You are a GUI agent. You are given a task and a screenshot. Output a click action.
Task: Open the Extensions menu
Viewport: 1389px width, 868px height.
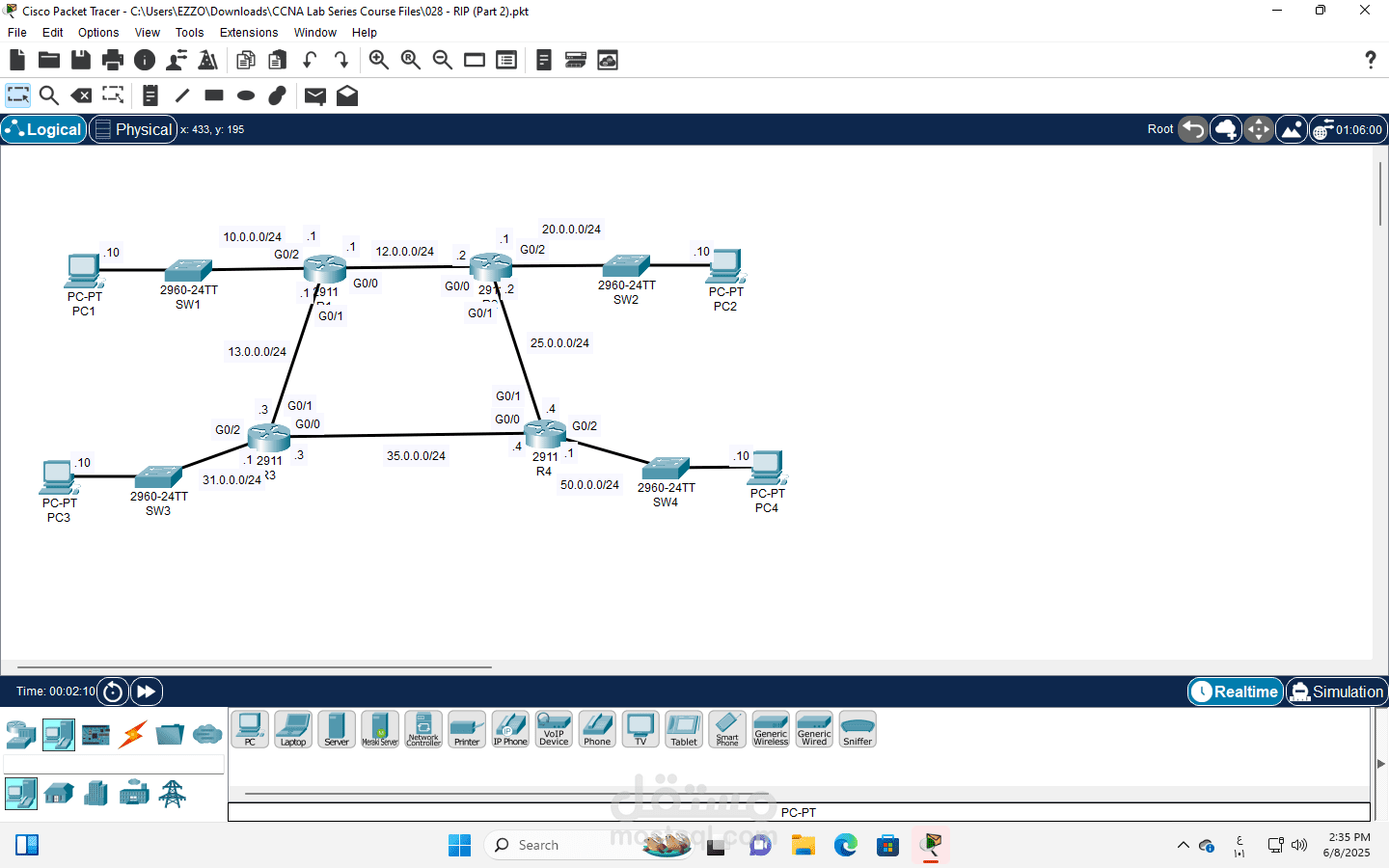pos(249,32)
